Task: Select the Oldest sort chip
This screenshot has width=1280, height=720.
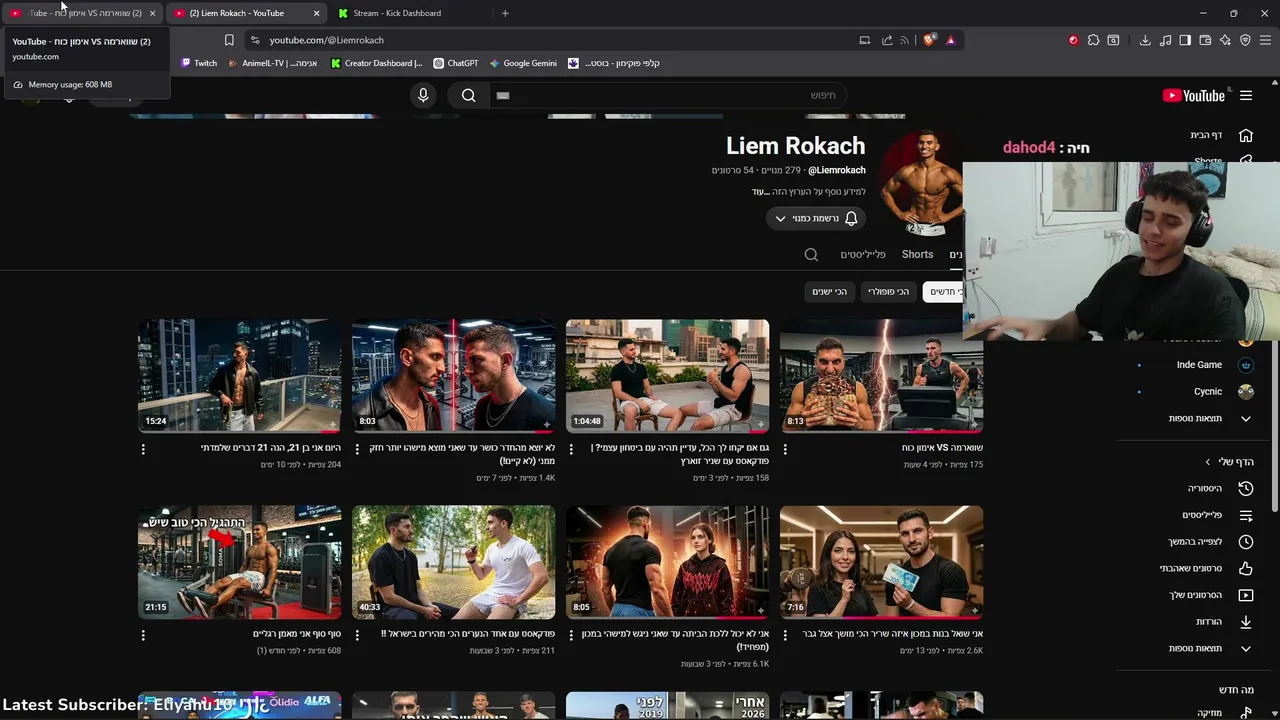Action: click(829, 292)
